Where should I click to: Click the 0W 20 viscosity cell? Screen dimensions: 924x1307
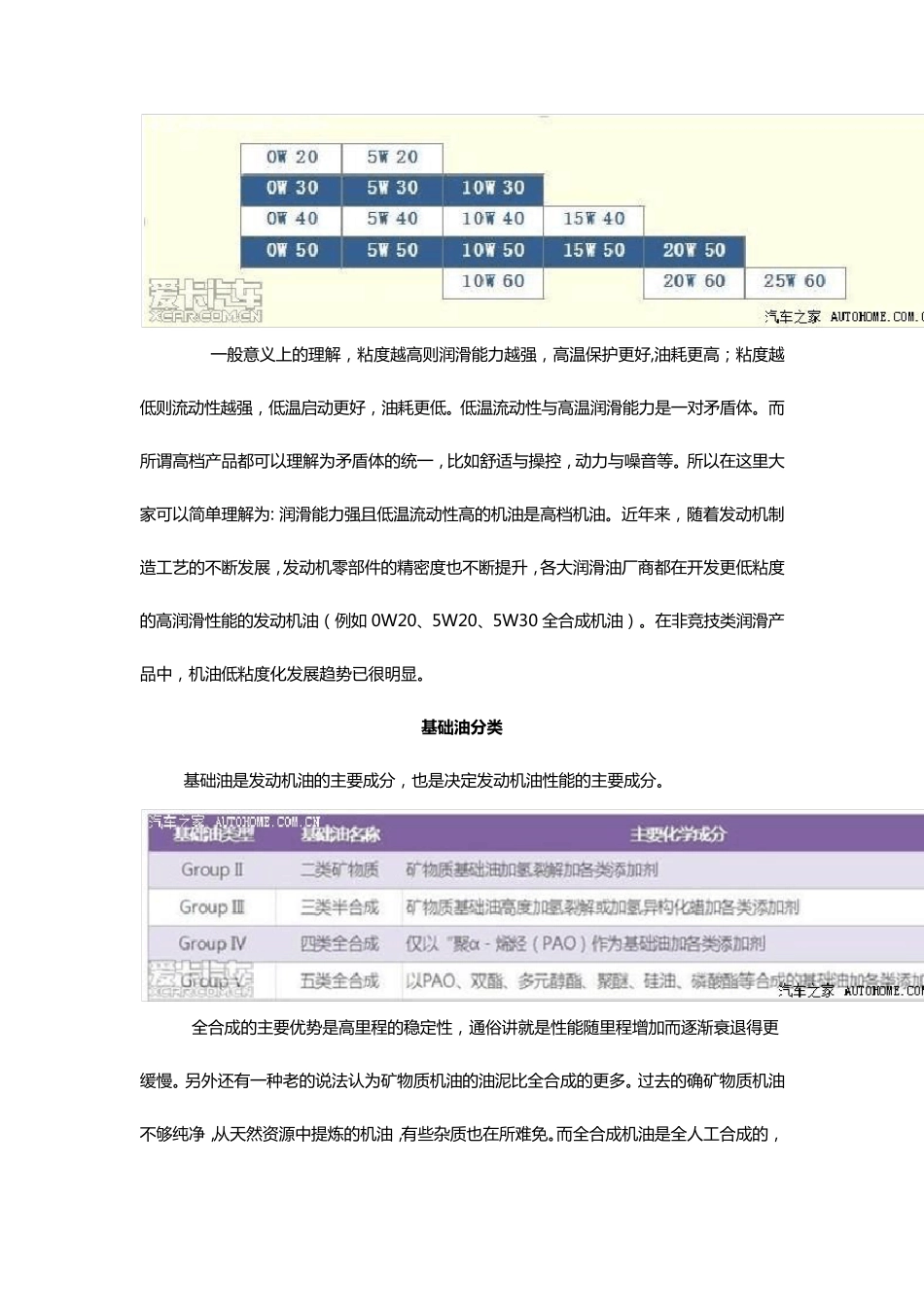(292, 158)
